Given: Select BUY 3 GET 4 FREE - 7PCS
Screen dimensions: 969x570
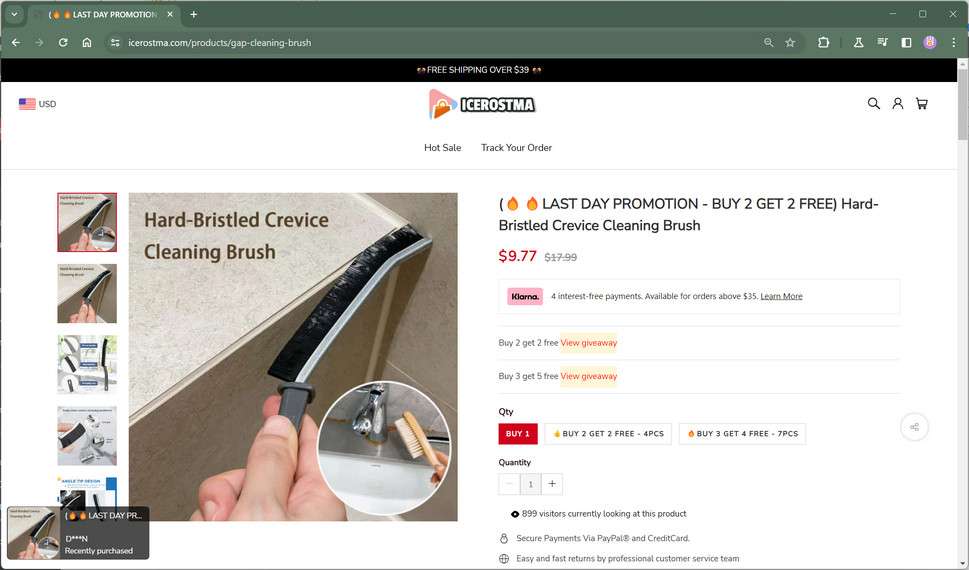Looking at the screenshot, I should pyautogui.click(x=742, y=433).
